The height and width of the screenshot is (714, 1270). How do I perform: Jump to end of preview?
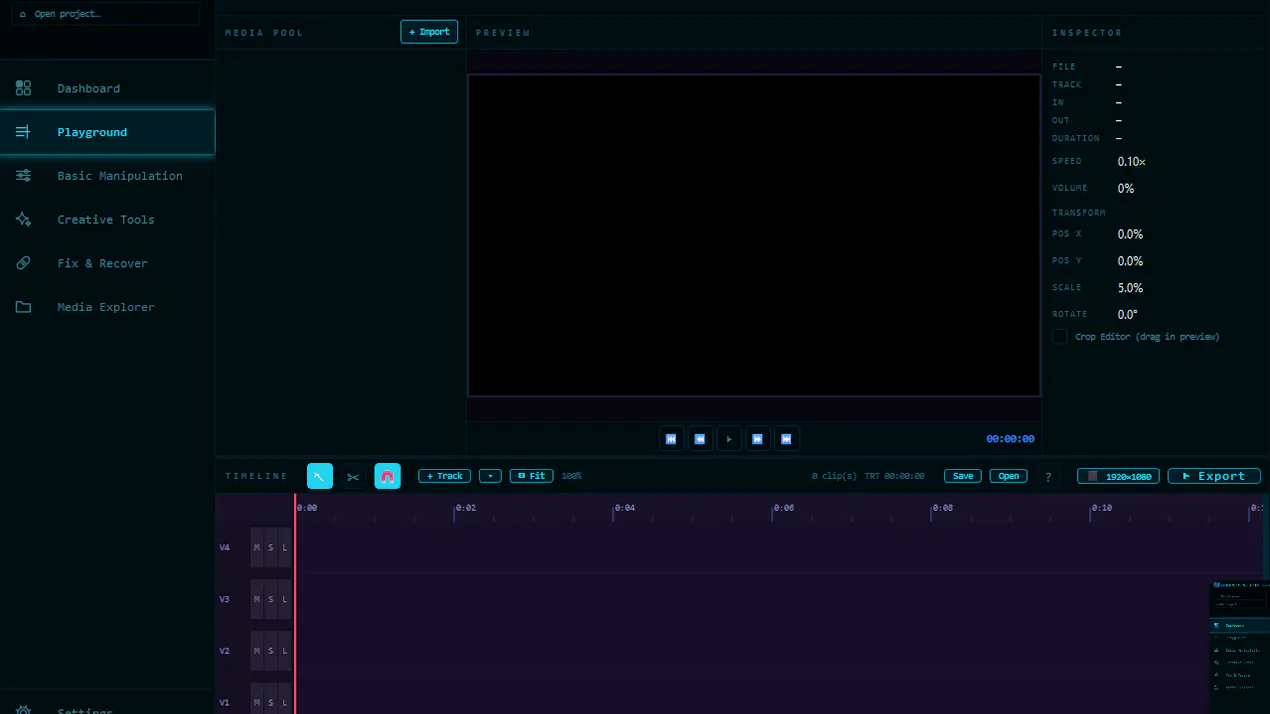point(787,438)
